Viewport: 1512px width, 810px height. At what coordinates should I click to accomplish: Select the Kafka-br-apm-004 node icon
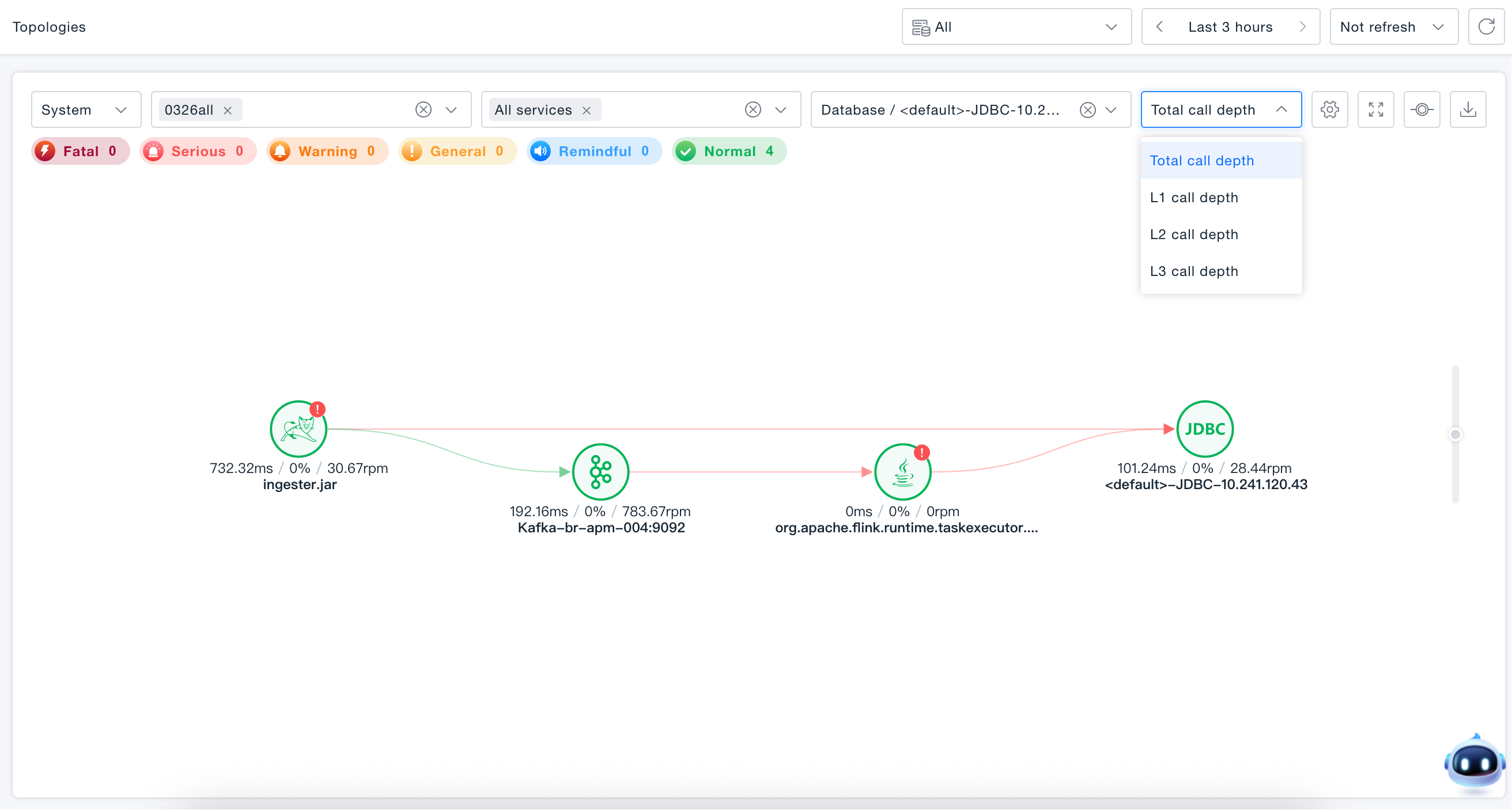(600, 472)
